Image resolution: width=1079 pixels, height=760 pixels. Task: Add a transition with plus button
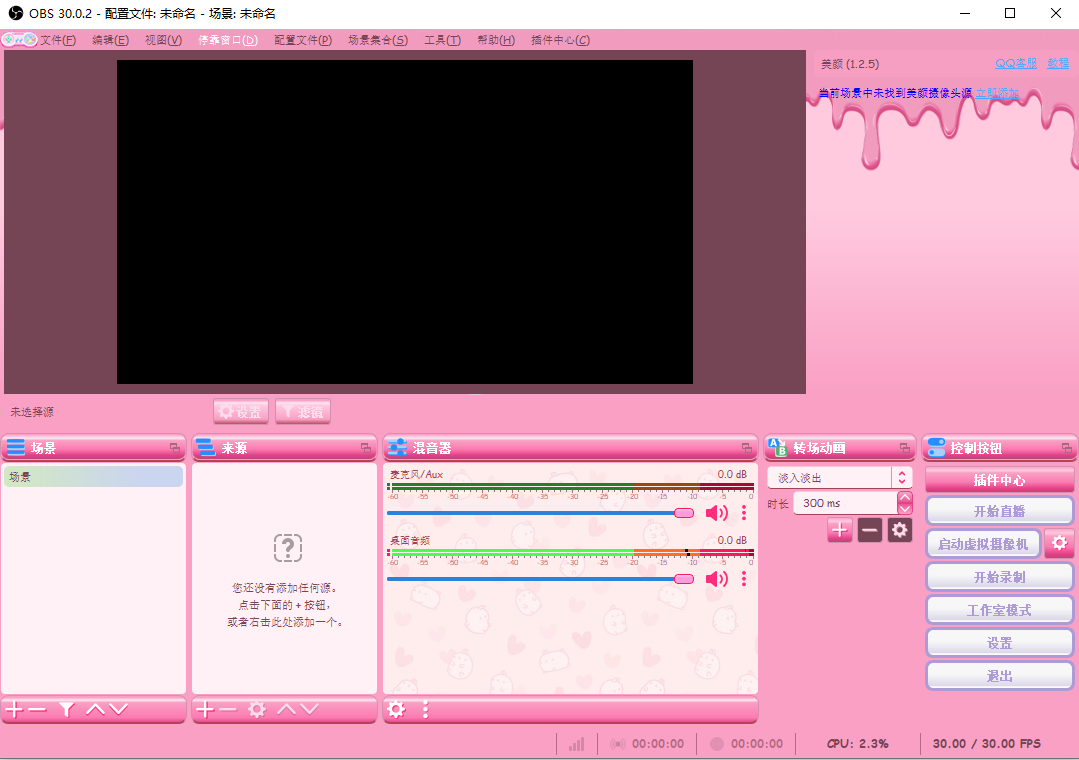point(840,530)
